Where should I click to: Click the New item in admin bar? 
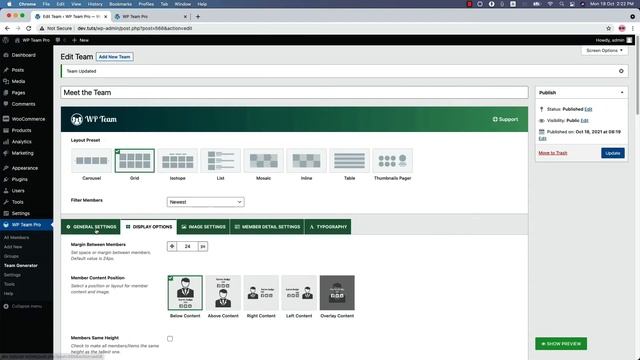pos(80,40)
